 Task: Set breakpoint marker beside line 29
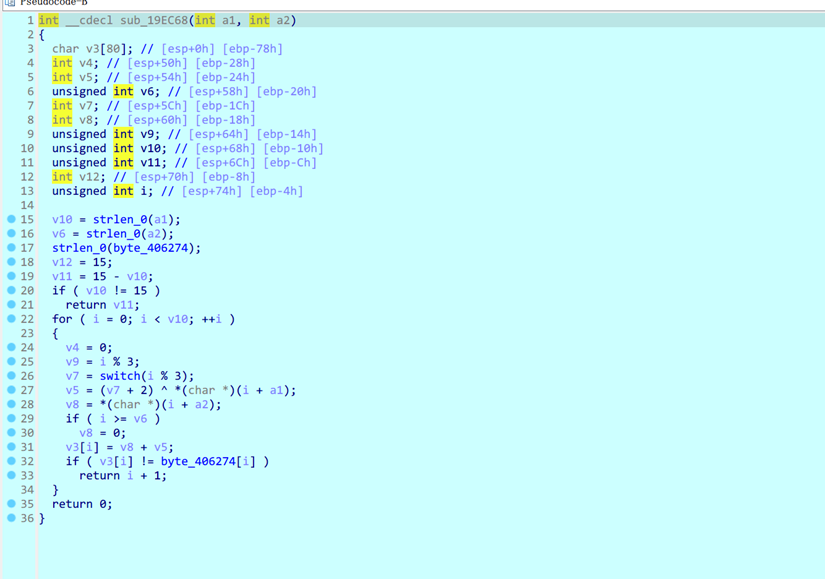click(x=12, y=418)
